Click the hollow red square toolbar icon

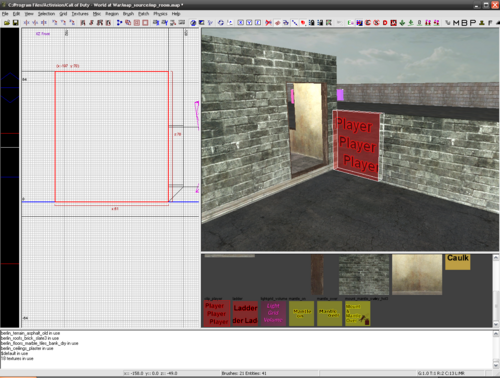145,23
